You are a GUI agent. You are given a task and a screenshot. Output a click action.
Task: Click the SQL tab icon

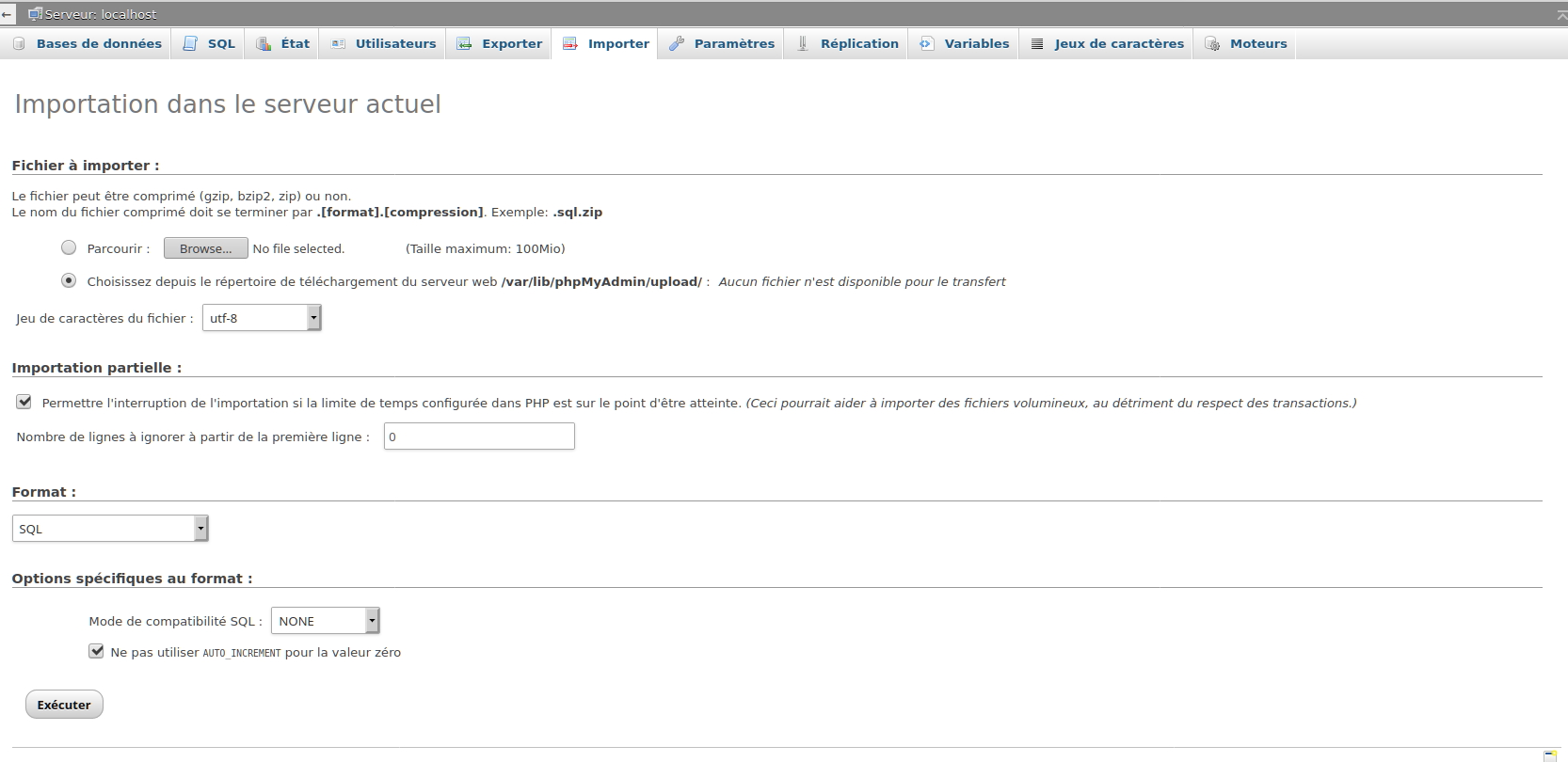(190, 43)
